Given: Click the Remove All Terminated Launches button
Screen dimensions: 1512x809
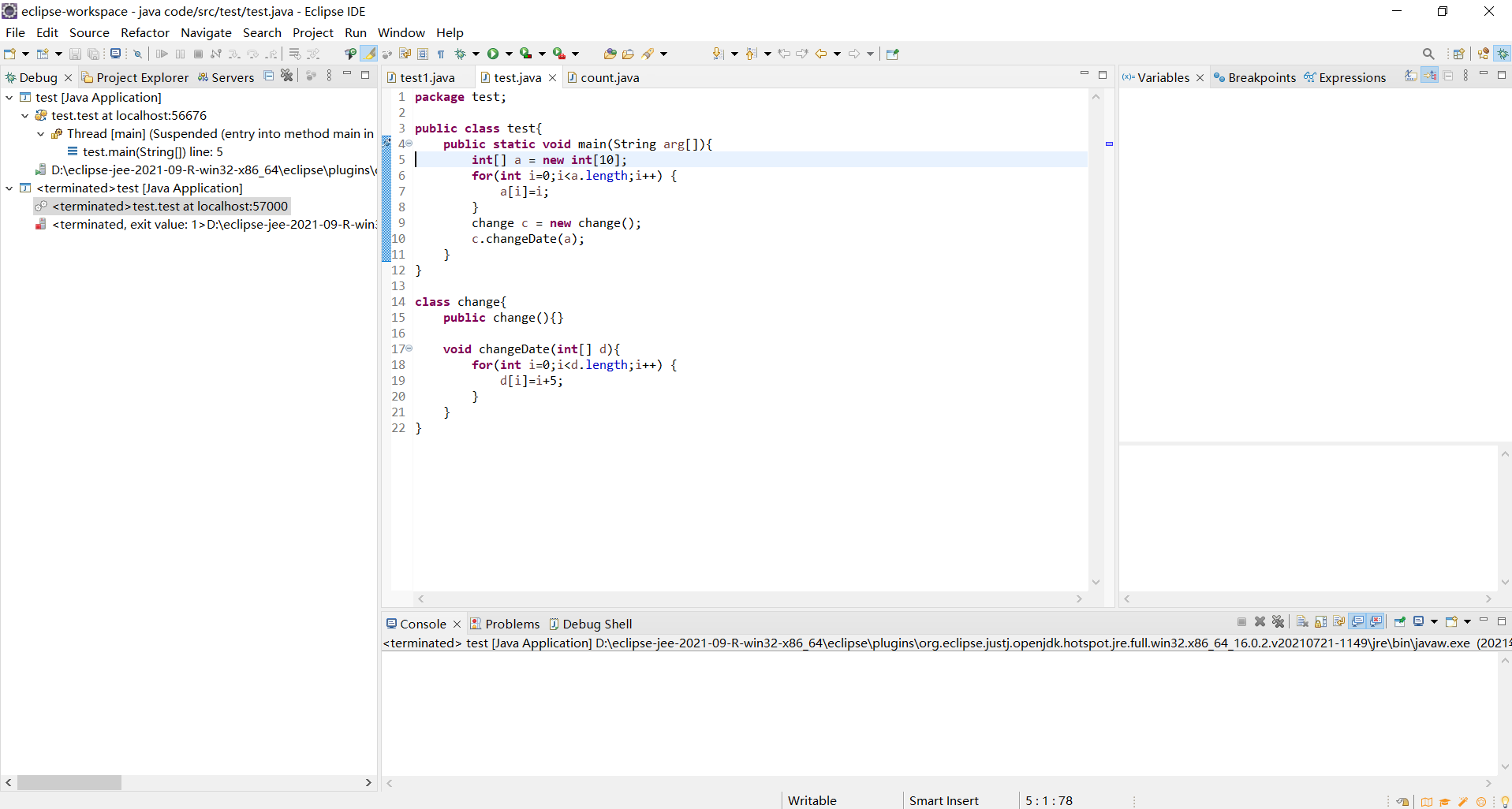Looking at the screenshot, I should (1278, 622).
